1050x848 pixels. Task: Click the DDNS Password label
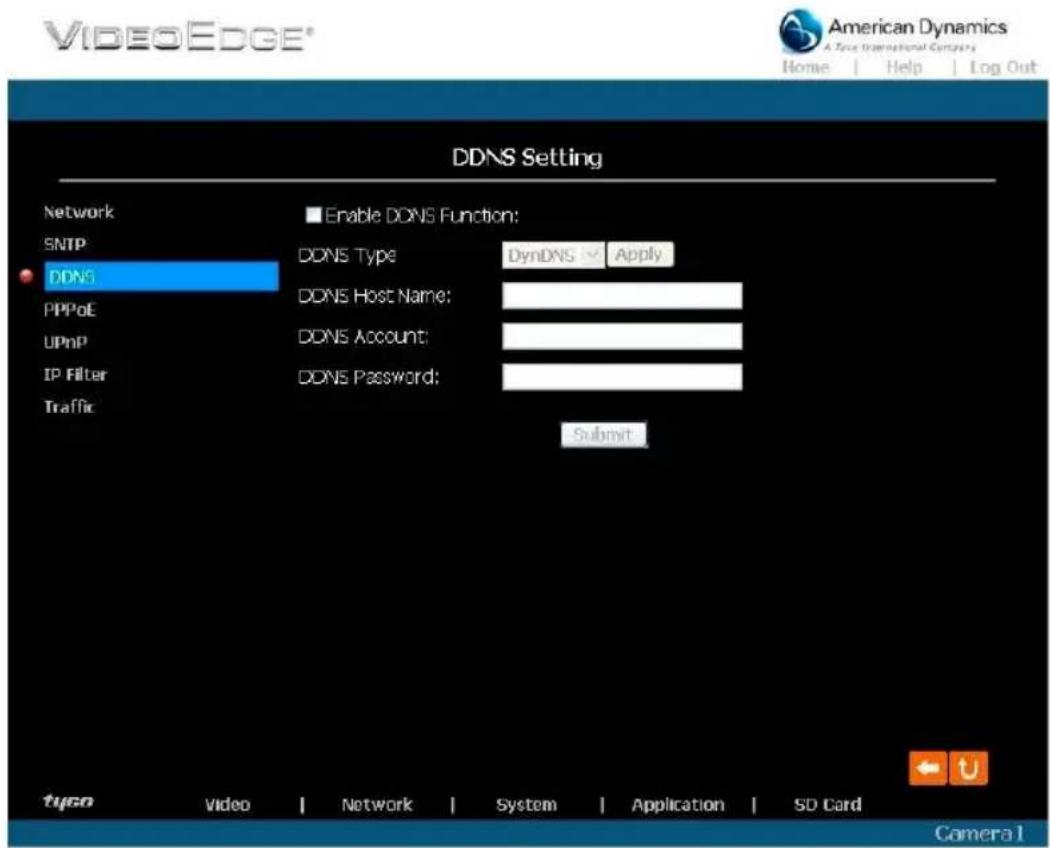pos(369,376)
